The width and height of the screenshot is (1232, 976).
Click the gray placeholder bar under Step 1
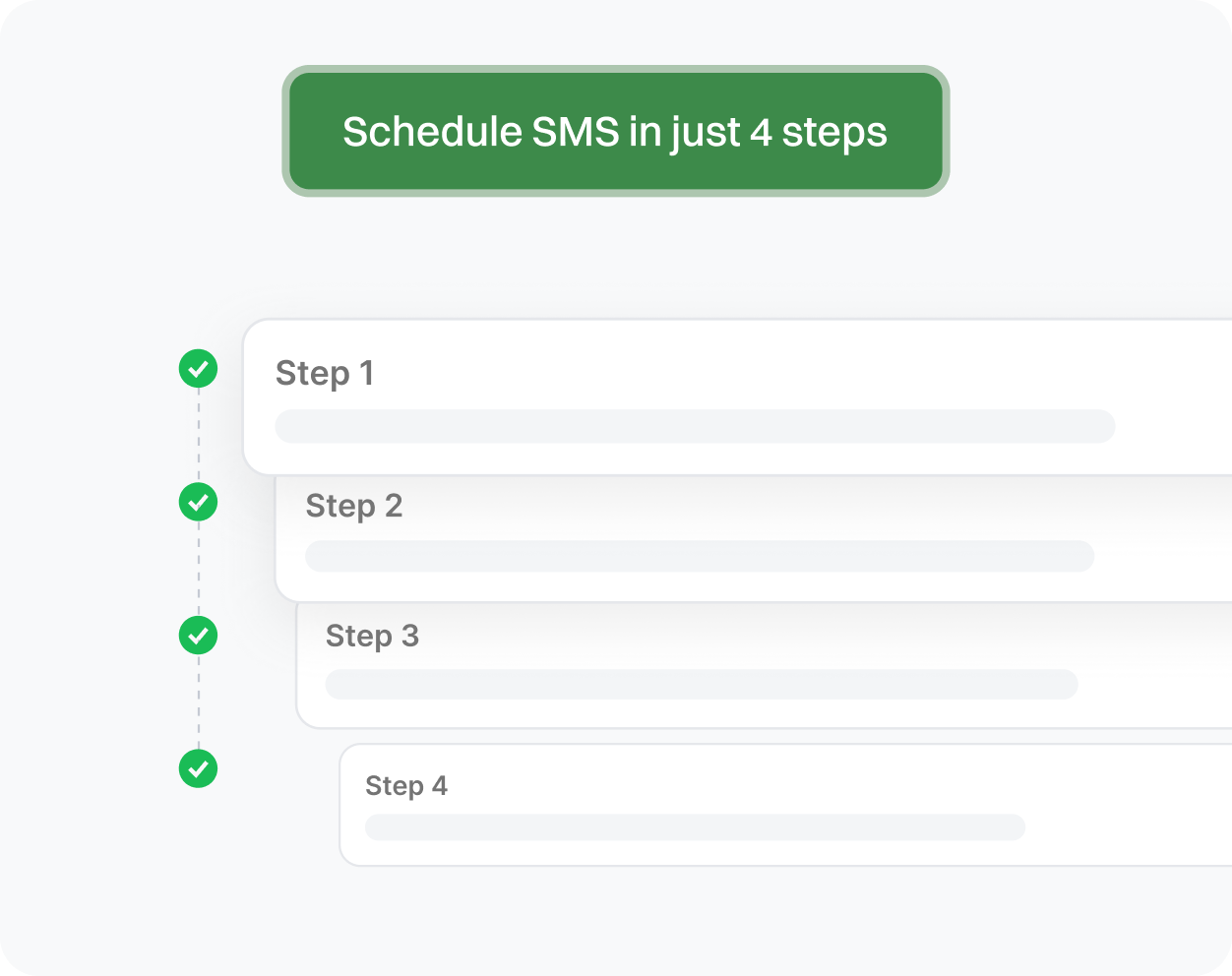pos(695,426)
